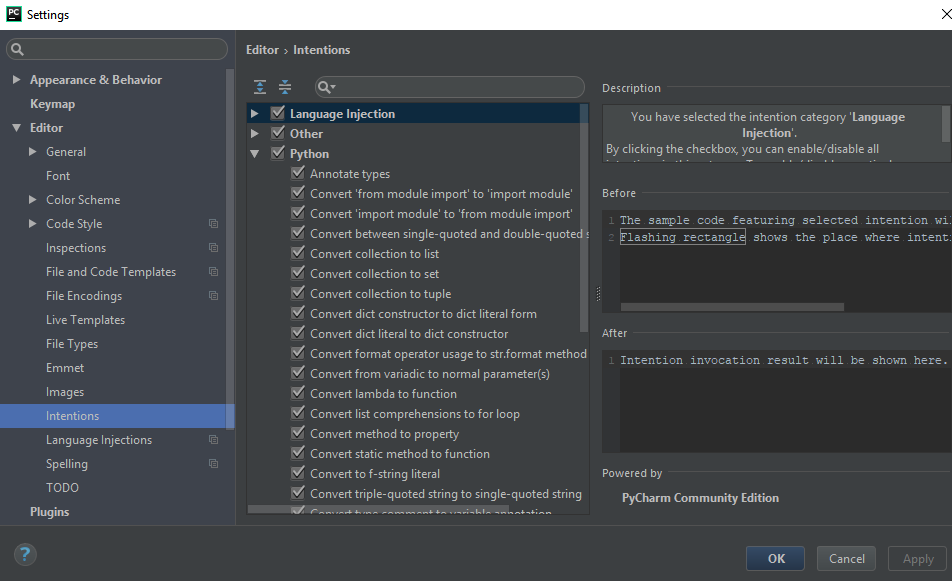Click the per-project icon beside Spelling

pos(214,463)
